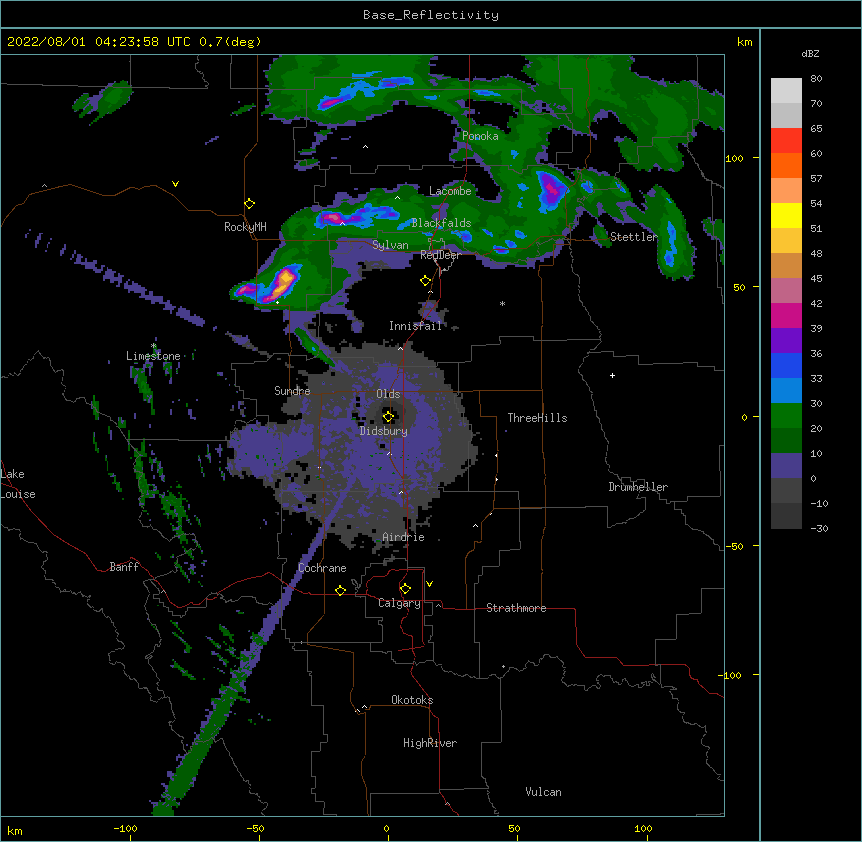Image resolution: width=862 pixels, height=842 pixels.
Task: Pick the violet 36-39 dBZ legend swatch
Action: pyautogui.click(x=786, y=341)
